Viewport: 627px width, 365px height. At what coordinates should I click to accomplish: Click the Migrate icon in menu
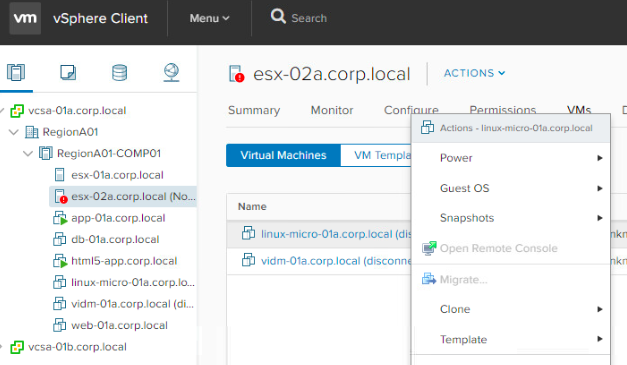[429, 279]
